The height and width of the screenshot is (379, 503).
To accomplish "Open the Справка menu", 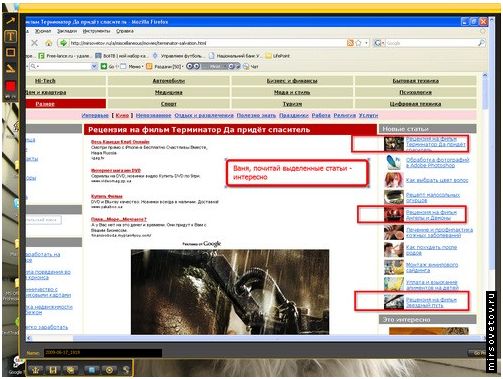I will (x=125, y=31).
